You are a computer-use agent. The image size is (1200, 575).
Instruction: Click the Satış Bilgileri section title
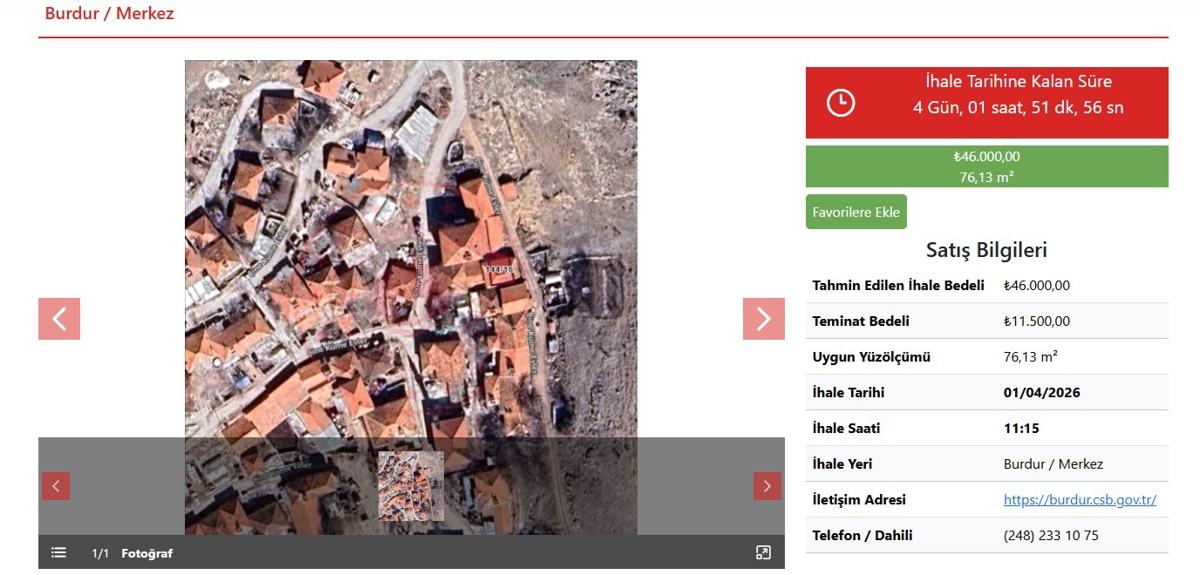point(986,250)
